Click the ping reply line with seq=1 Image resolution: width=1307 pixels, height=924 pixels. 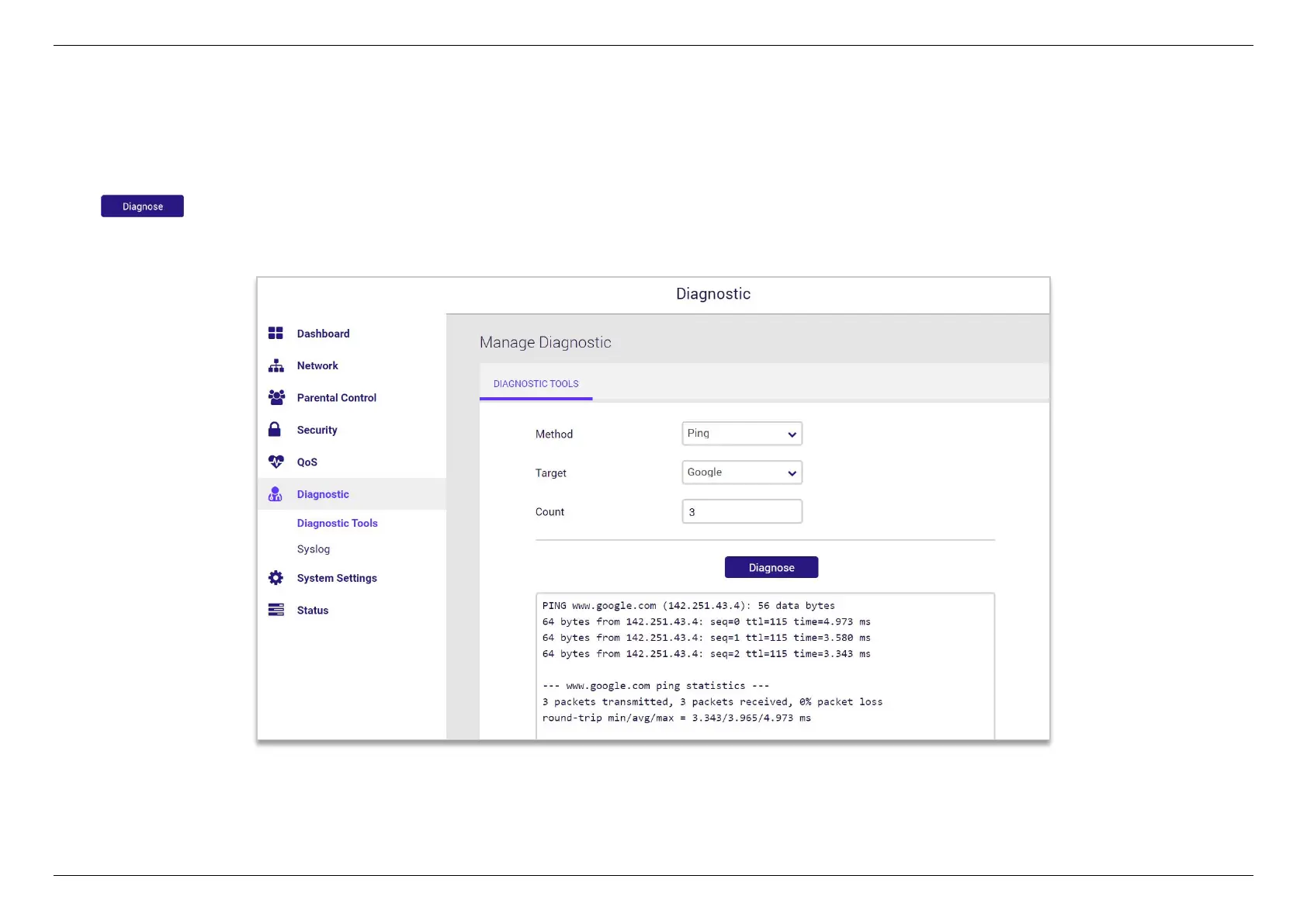point(706,638)
